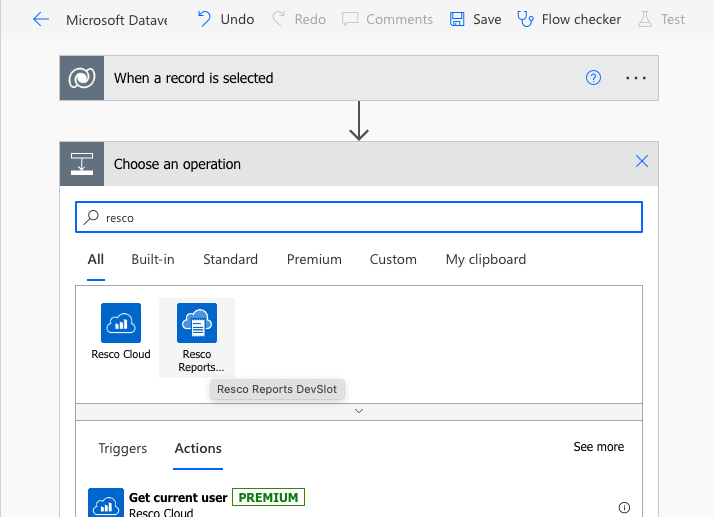Open the Custom connectors tab
714x517 pixels.
click(x=393, y=259)
